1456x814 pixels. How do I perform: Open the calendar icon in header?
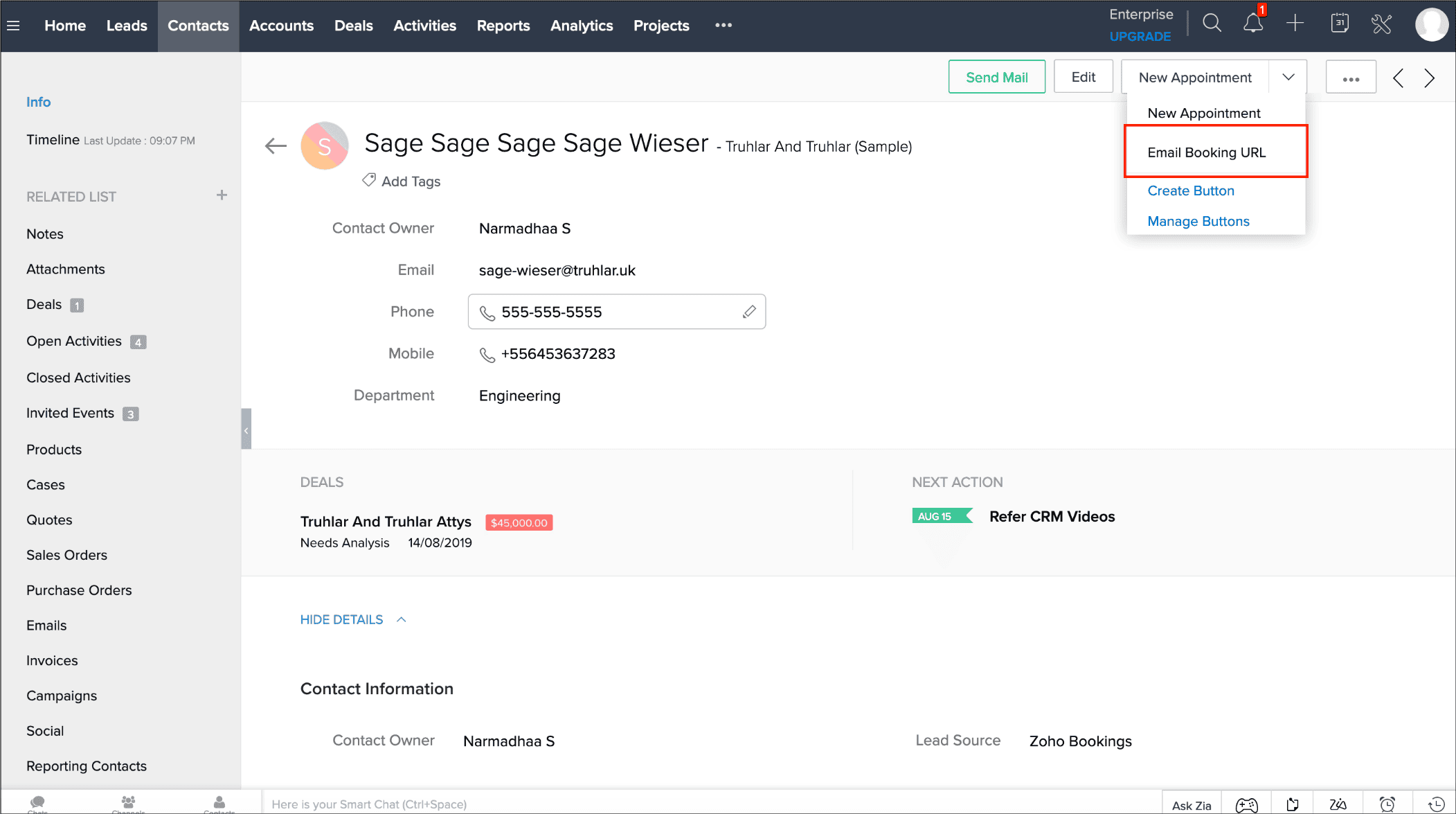tap(1340, 24)
